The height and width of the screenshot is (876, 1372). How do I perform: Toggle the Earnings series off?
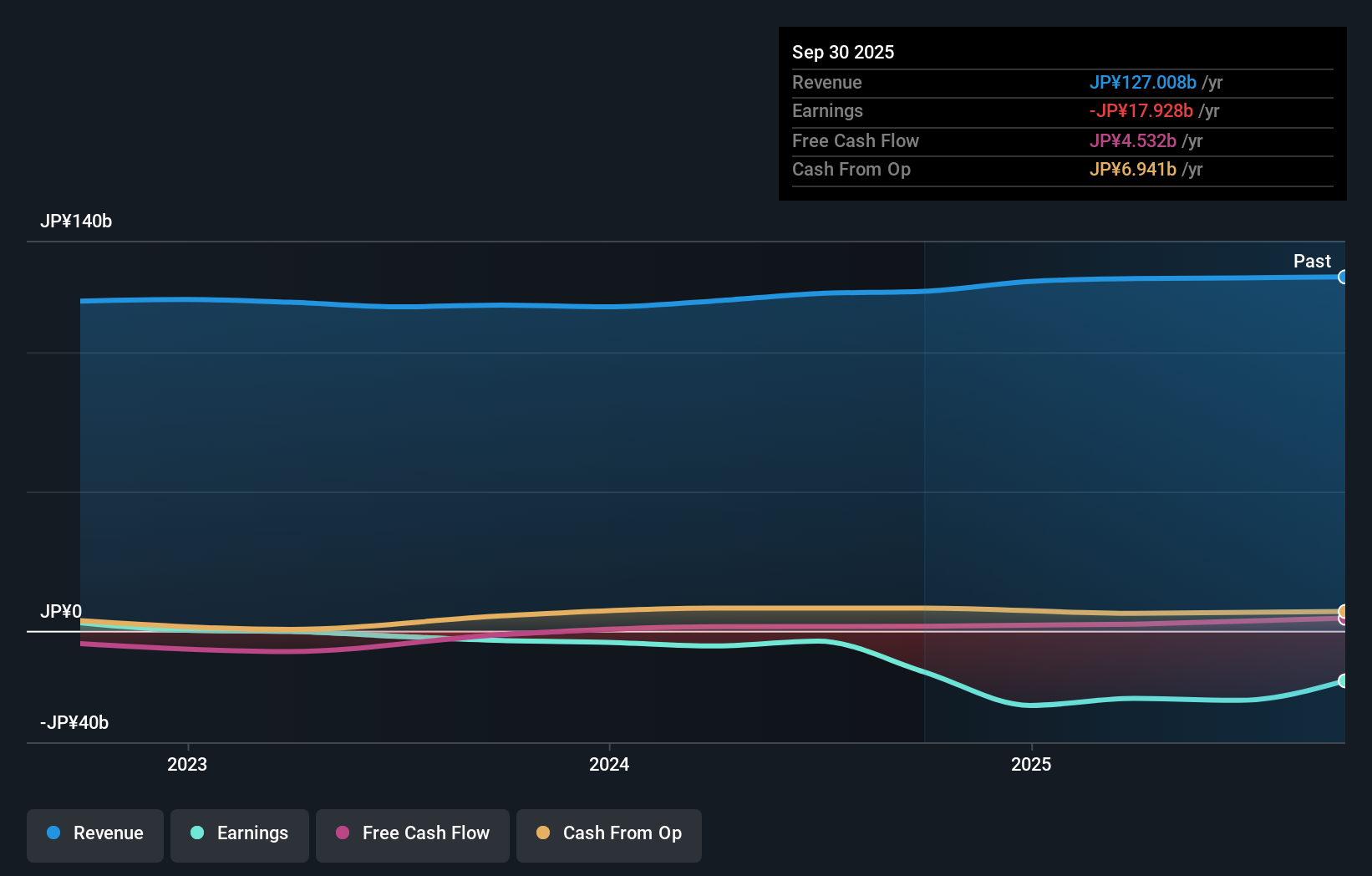[x=239, y=835]
